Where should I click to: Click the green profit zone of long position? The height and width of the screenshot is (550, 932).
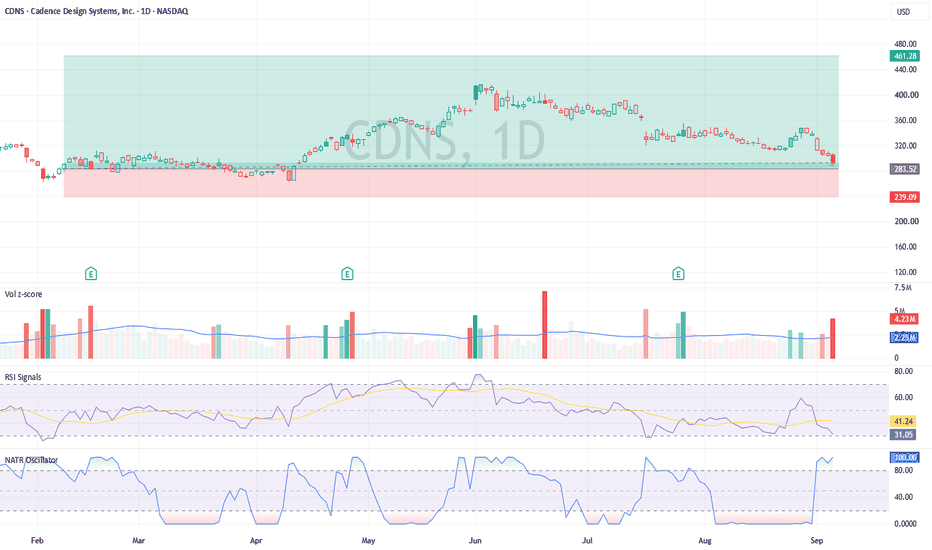coord(451,112)
